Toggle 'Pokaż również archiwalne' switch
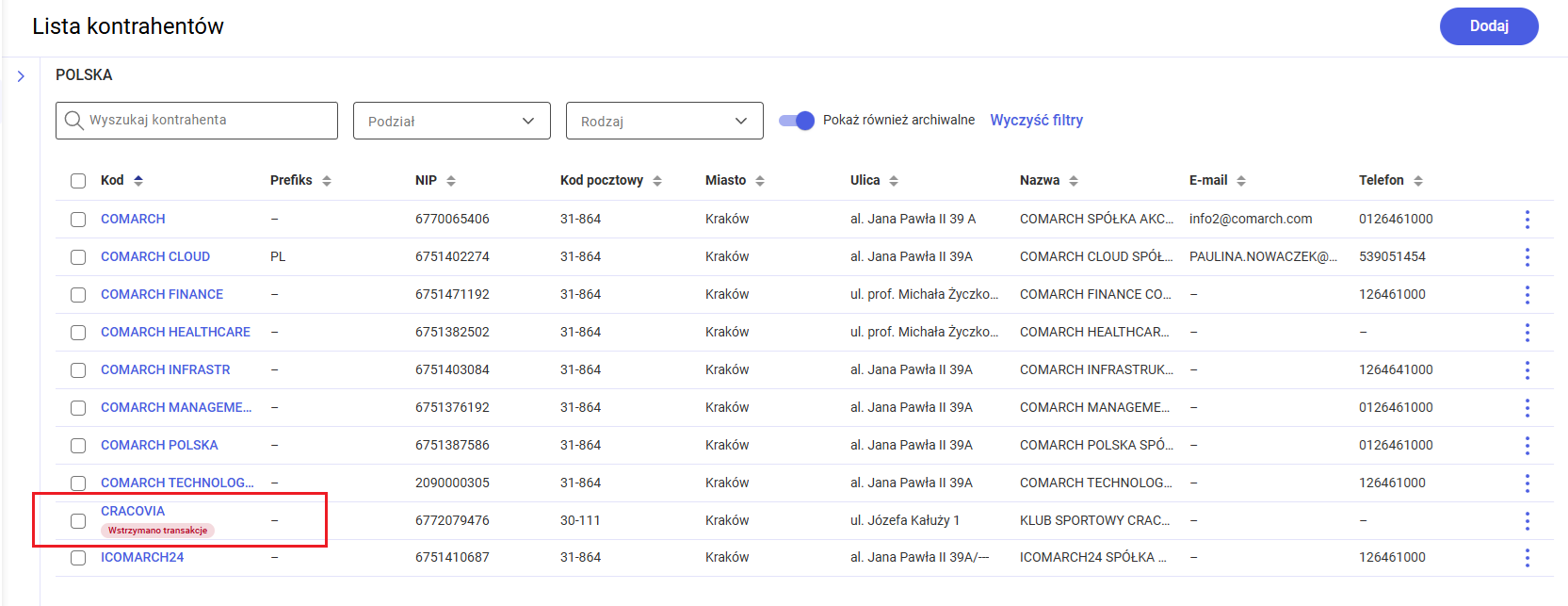The height and width of the screenshot is (606, 1568). (797, 121)
